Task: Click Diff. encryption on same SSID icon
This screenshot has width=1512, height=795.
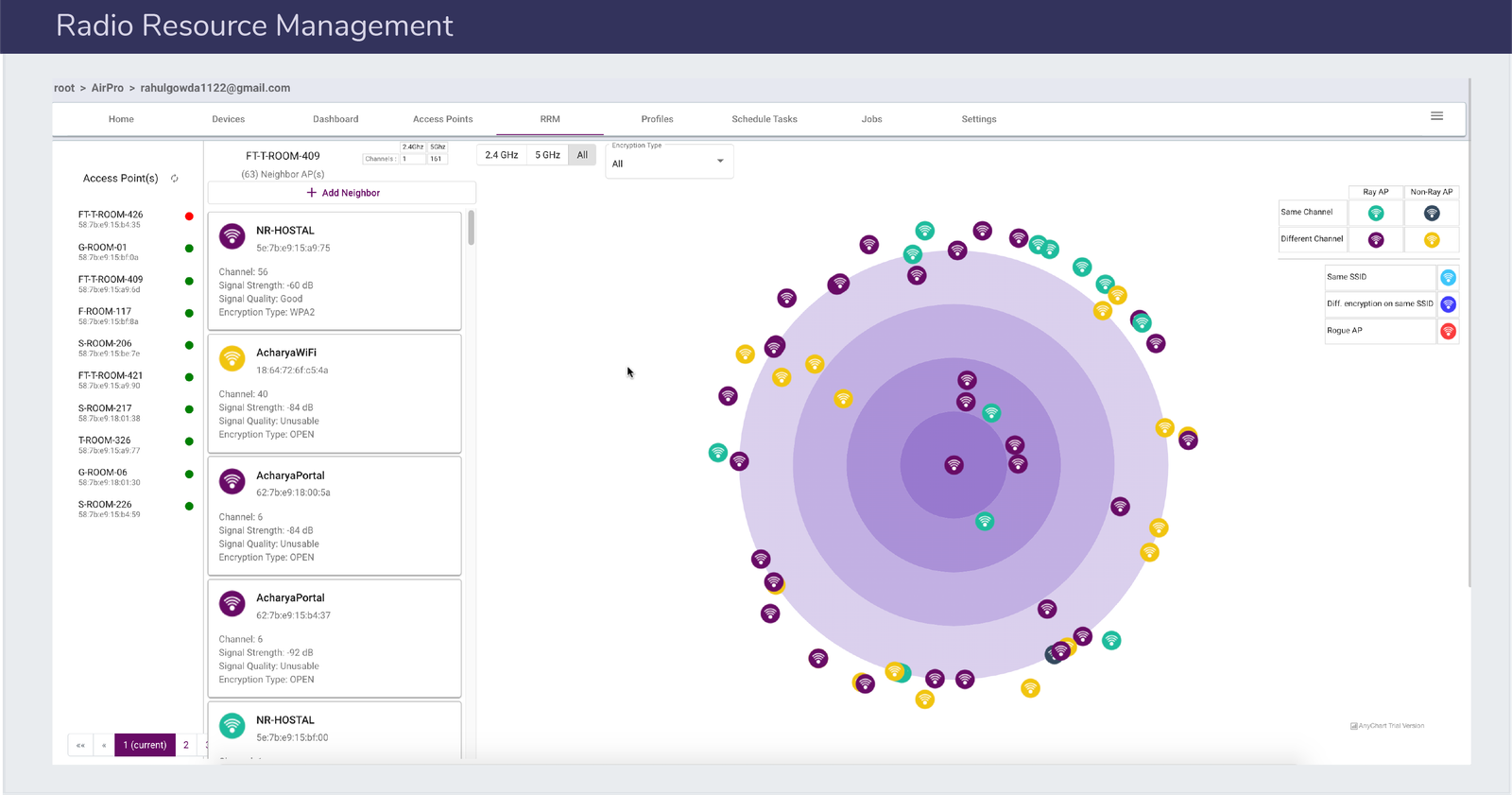Action: (1448, 304)
